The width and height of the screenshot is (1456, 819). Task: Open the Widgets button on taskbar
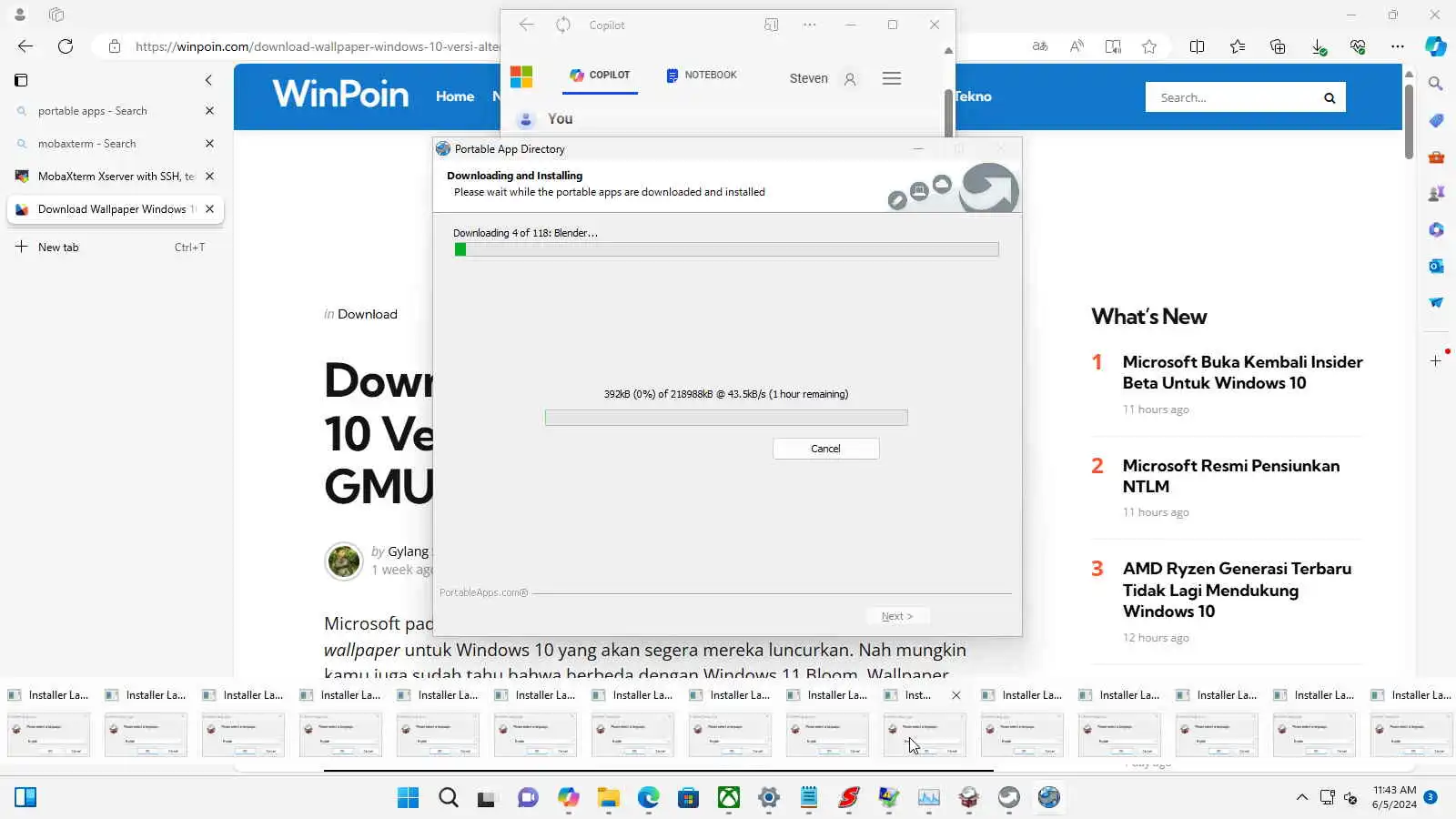(x=25, y=798)
